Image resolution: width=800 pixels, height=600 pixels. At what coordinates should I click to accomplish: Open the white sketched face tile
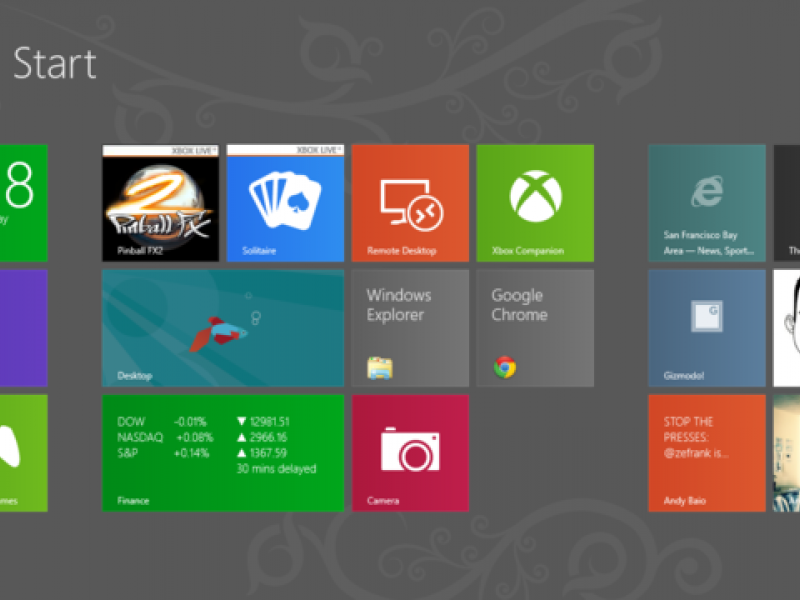pyautogui.click(x=787, y=328)
